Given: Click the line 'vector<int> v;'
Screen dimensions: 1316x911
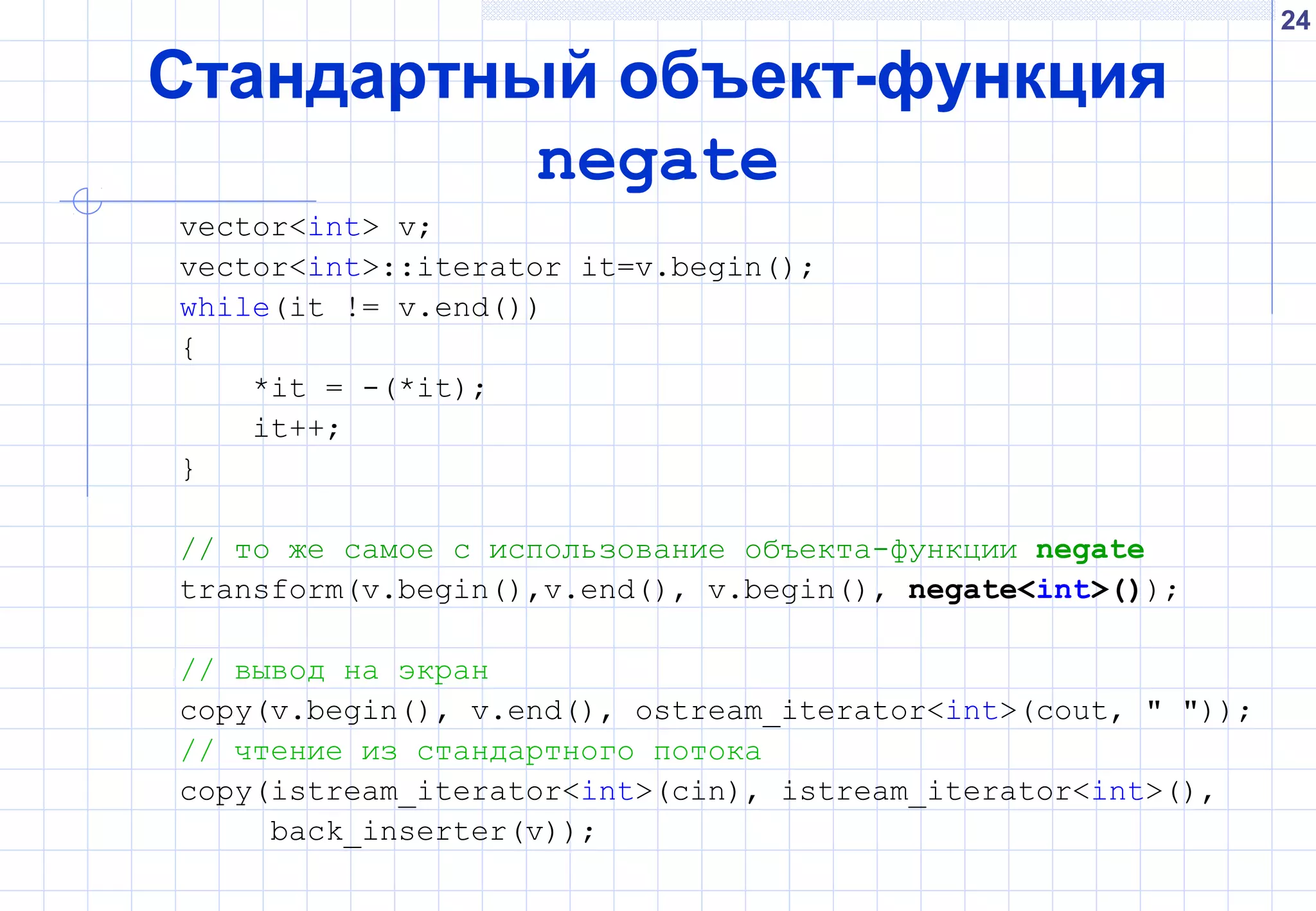Looking at the screenshot, I should (305, 227).
